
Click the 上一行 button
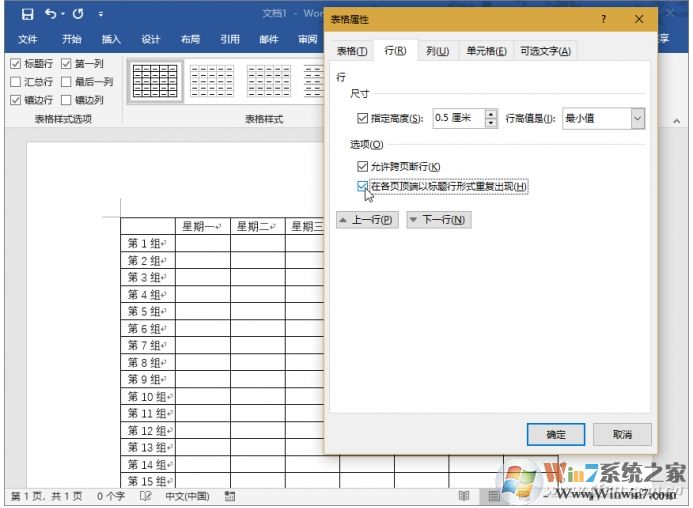click(367, 220)
